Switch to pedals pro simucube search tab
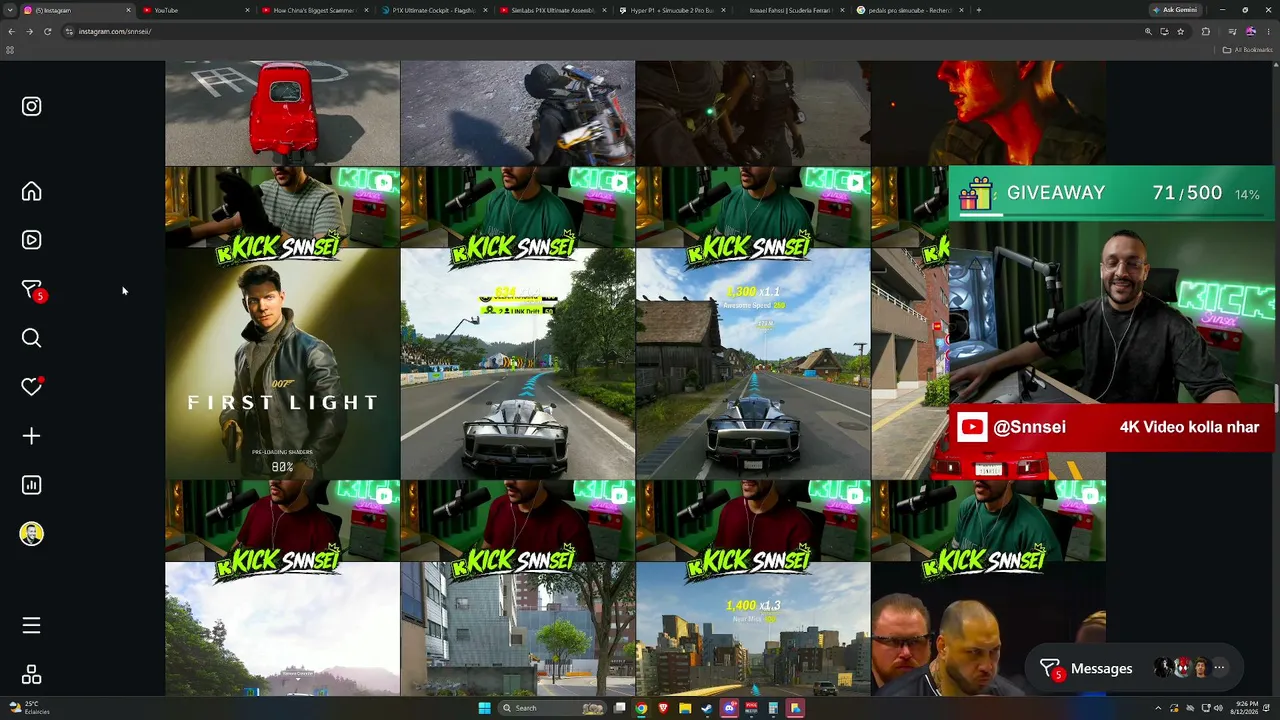Viewport: 1280px width, 720px height. pyautogui.click(x=908, y=10)
